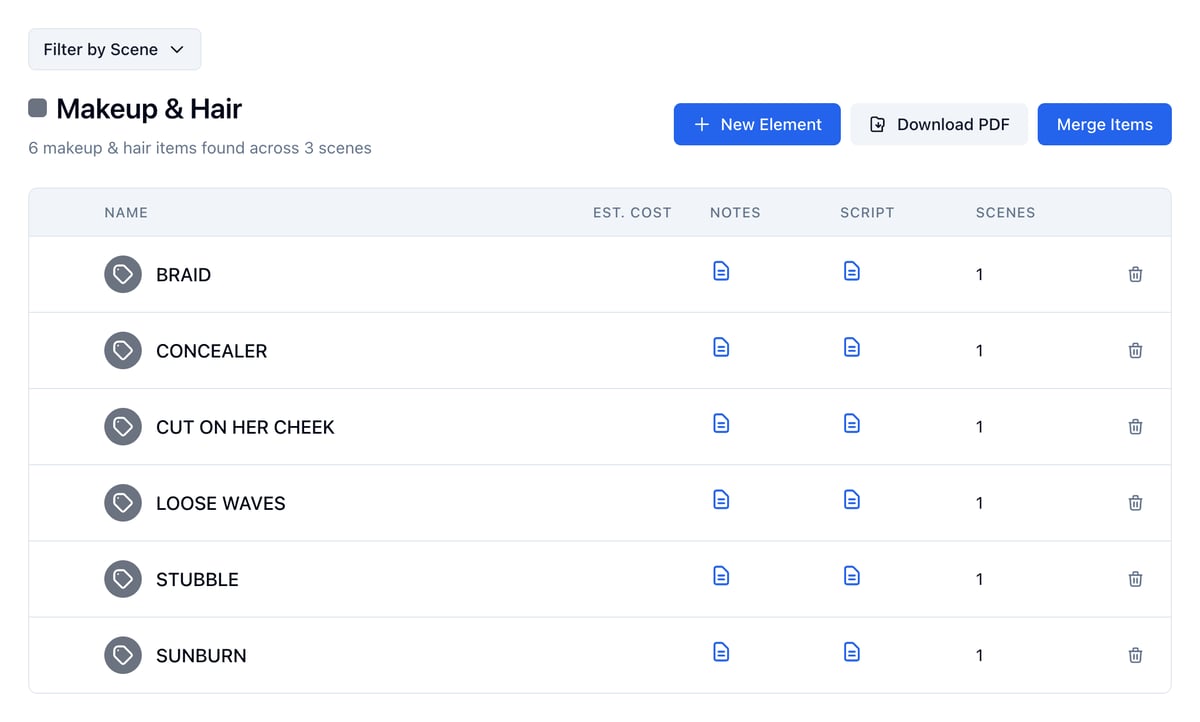Show notes for the STUBBLE item
1200x722 pixels.
tap(721, 575)
